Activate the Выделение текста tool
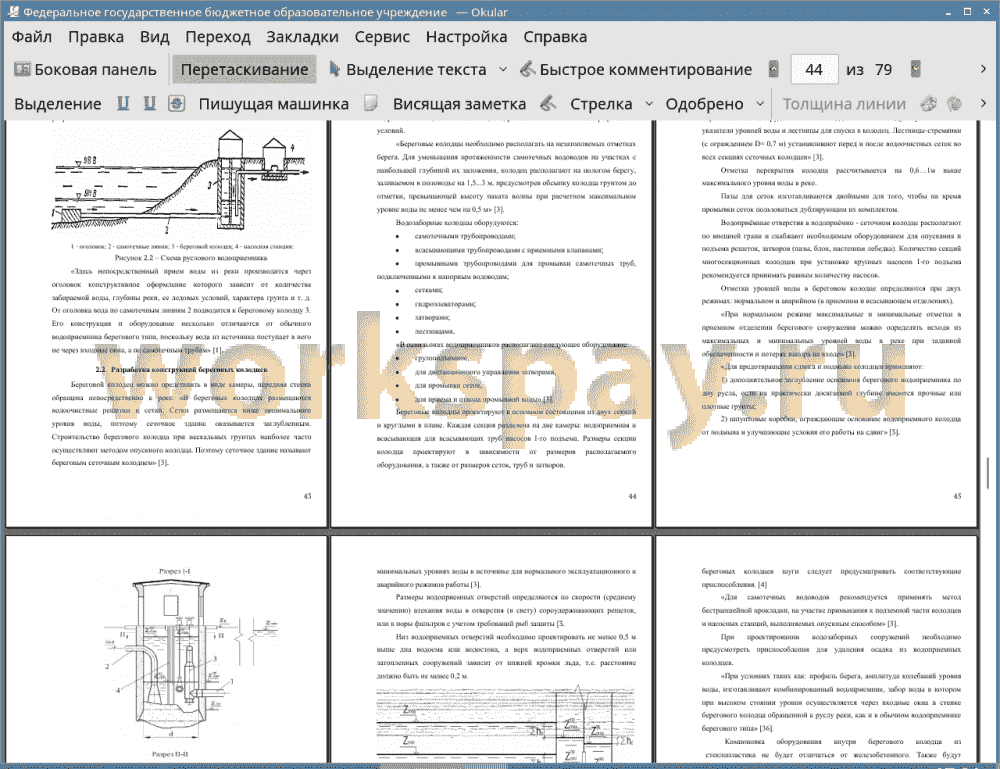Screen dimensions: 1000x769 point(408,70)
